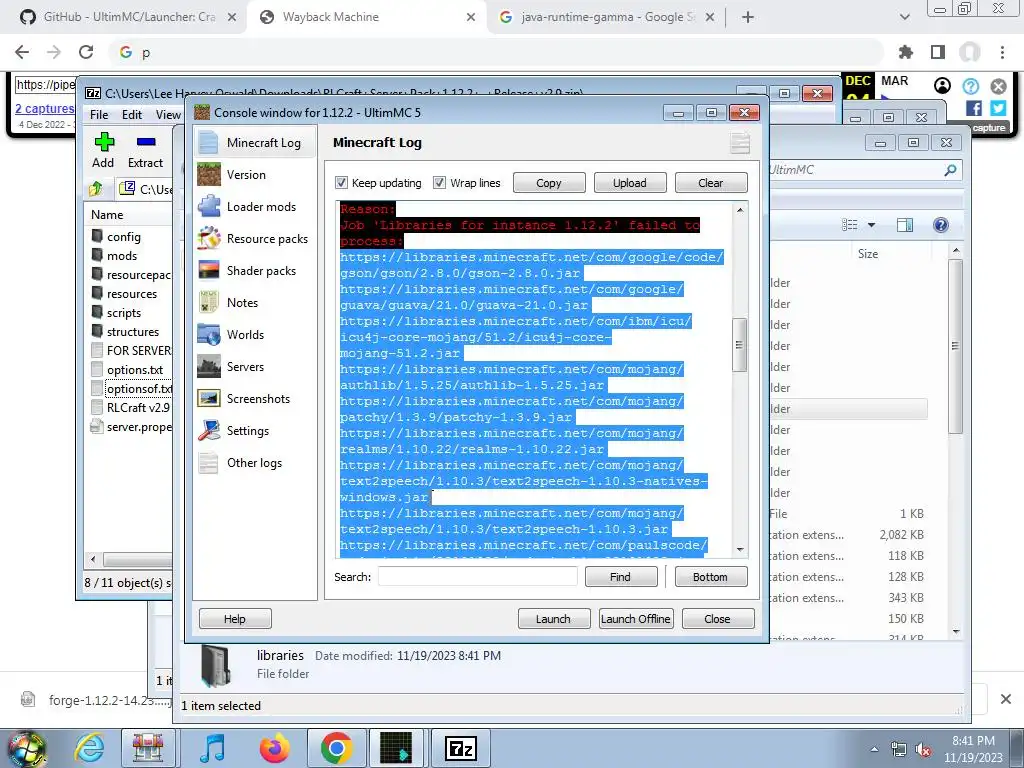Open the Shader packs page
This screenshot has width=1024, height=768.
click(x=261, y=270)
